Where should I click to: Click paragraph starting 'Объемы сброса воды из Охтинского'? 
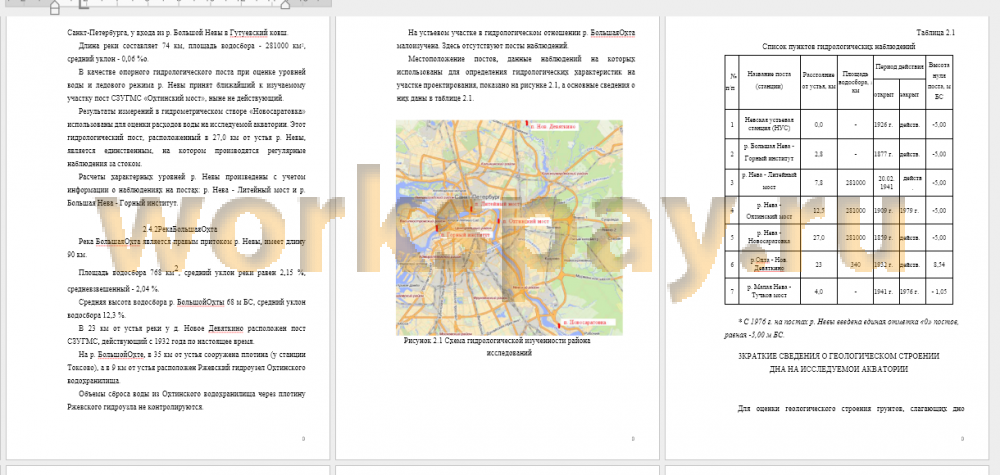(x=186, y=400)
